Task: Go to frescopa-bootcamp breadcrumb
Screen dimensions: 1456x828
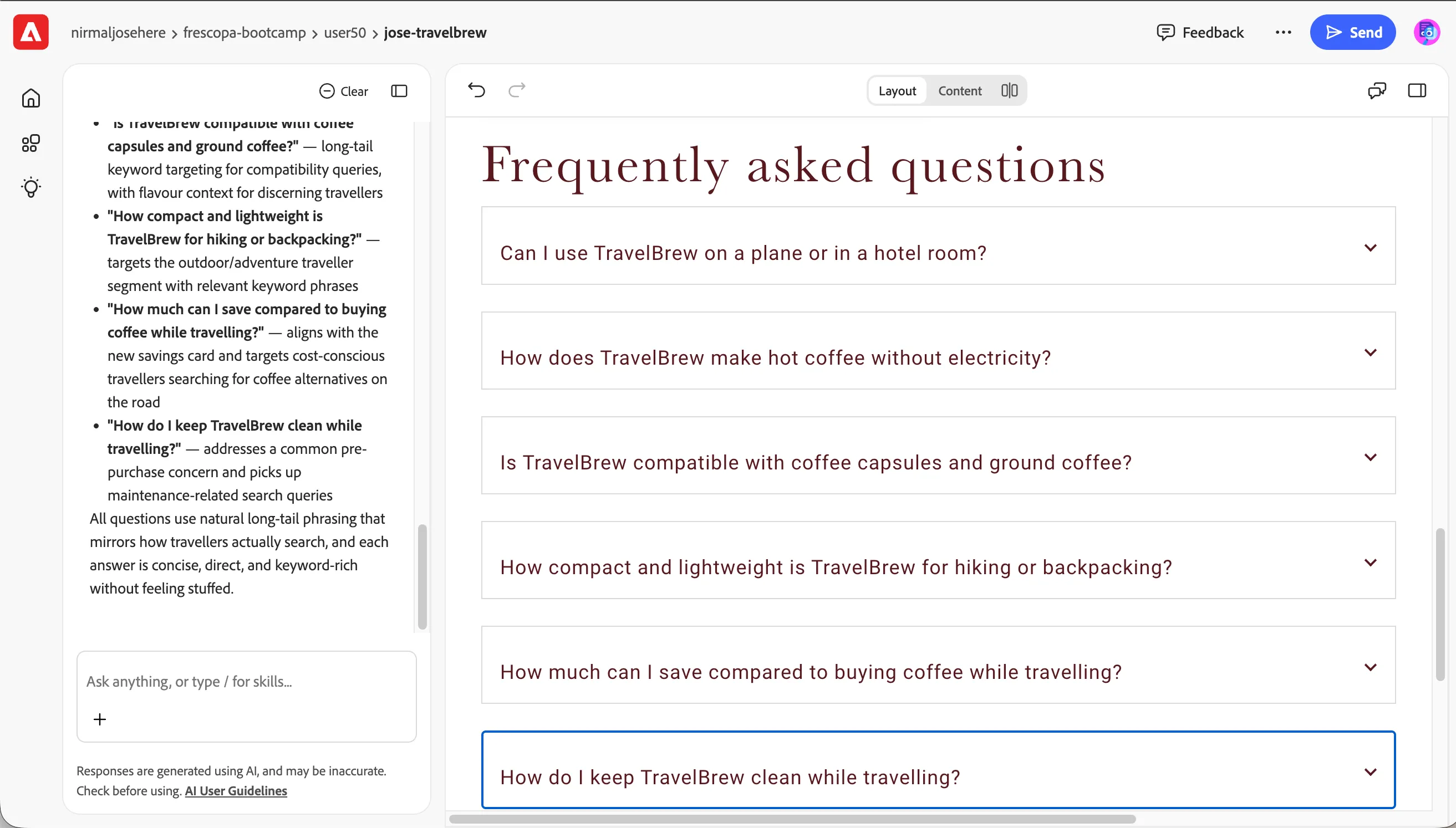Action: click(245, 32)
